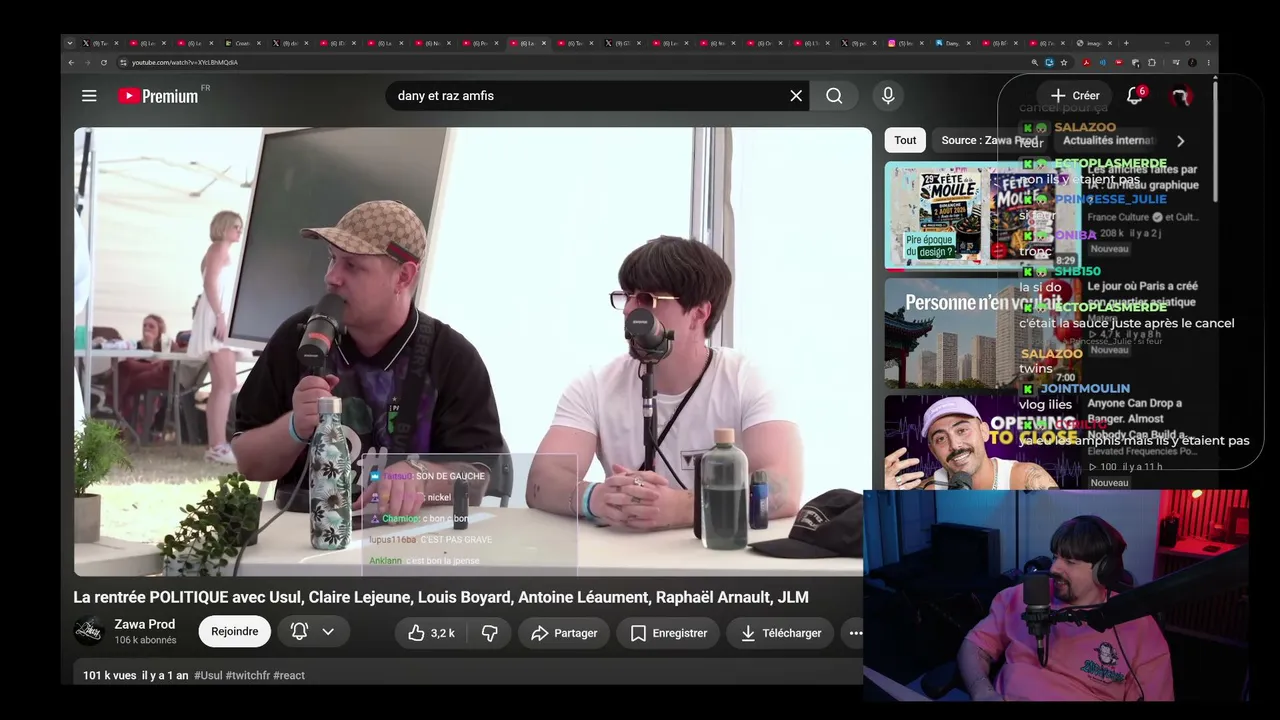This screenshot has width=1280, height=720.
Task: Run search with the magnifier button
Action: pyautogui.click(x=834, y=96)
